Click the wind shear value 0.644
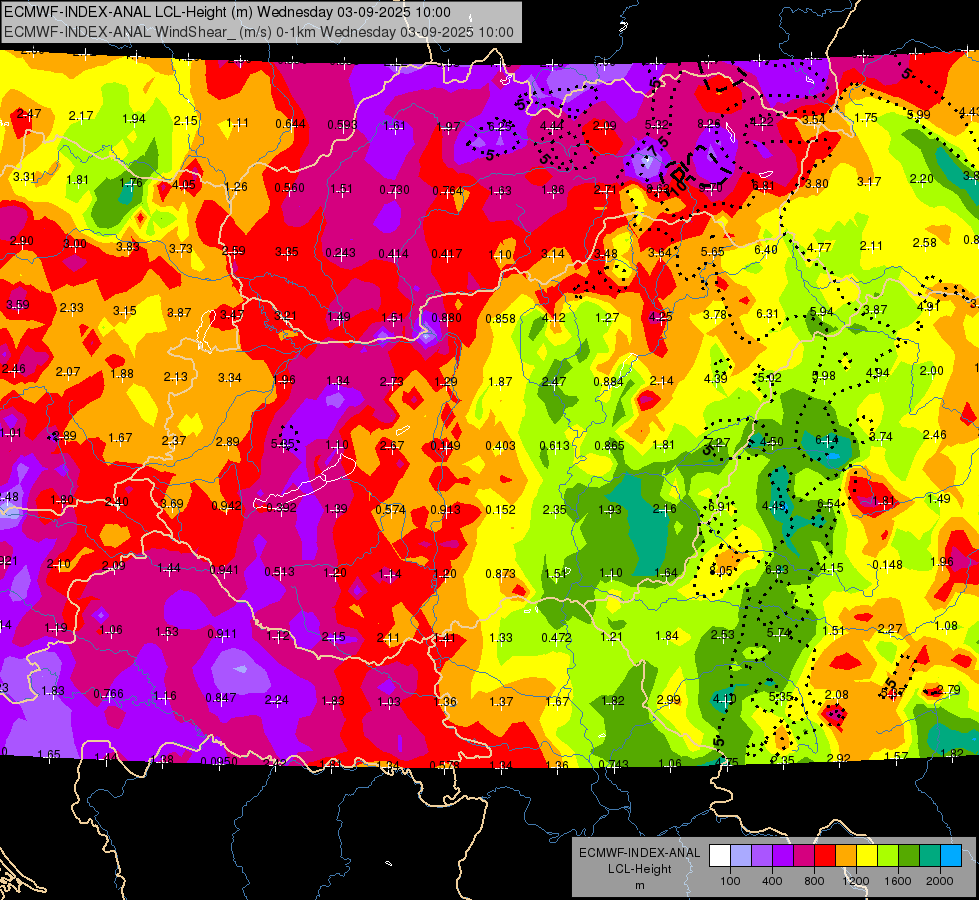The image size is (979, 900). tap(290, 124)
